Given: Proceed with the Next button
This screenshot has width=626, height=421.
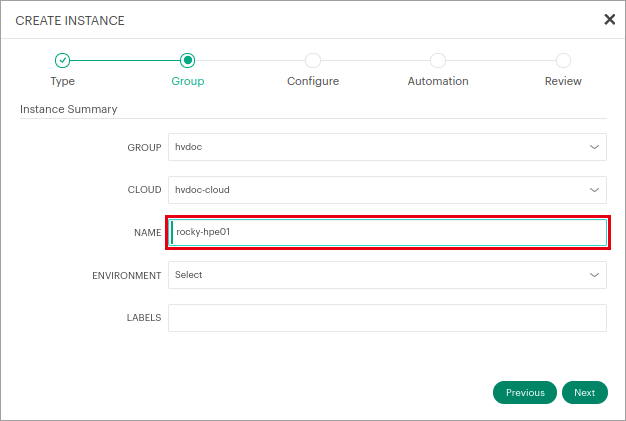Looking at the screenshot, I should coord(584,393).
